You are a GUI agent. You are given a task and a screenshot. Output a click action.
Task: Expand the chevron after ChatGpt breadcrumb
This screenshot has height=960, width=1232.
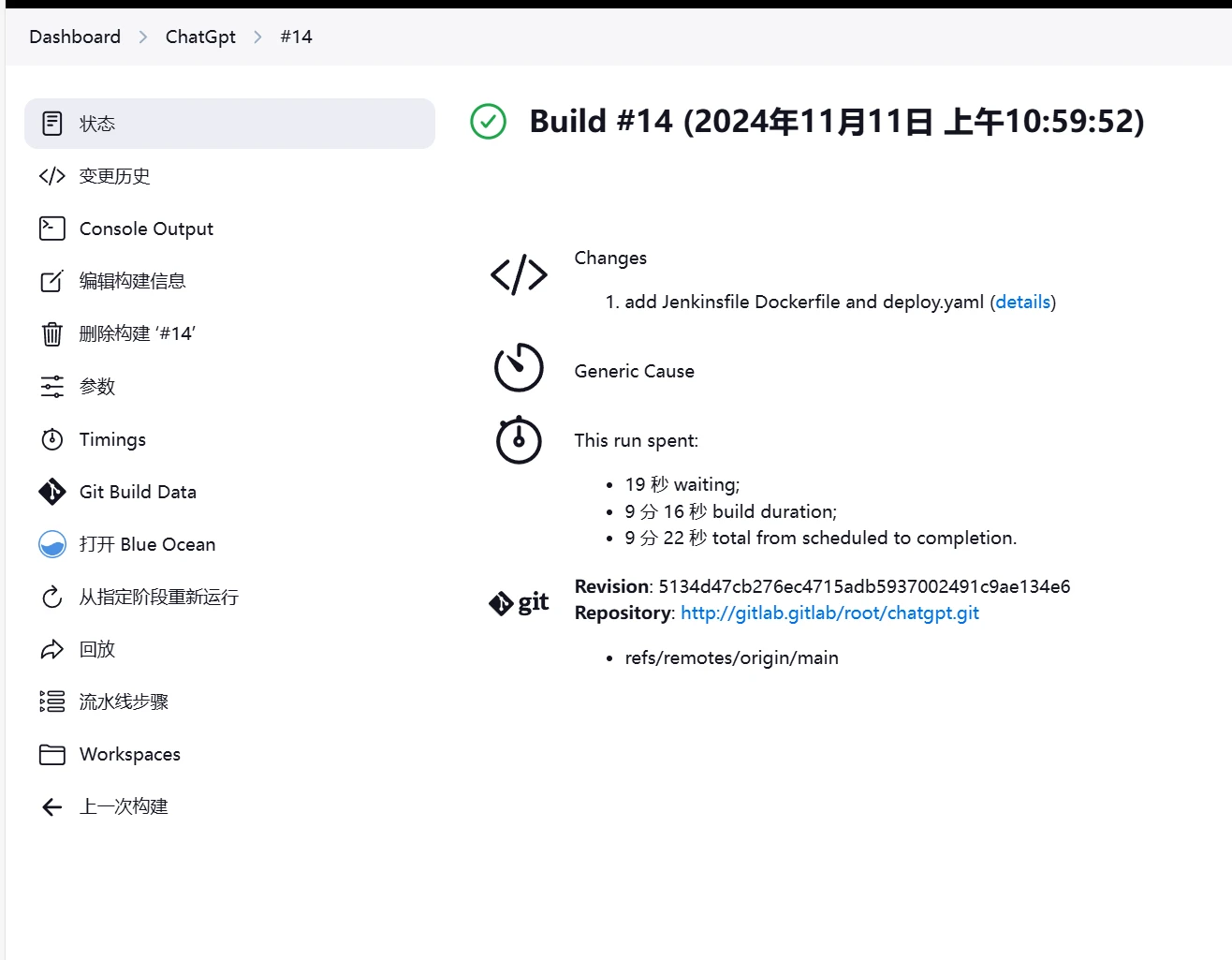(x=257, y=37)
